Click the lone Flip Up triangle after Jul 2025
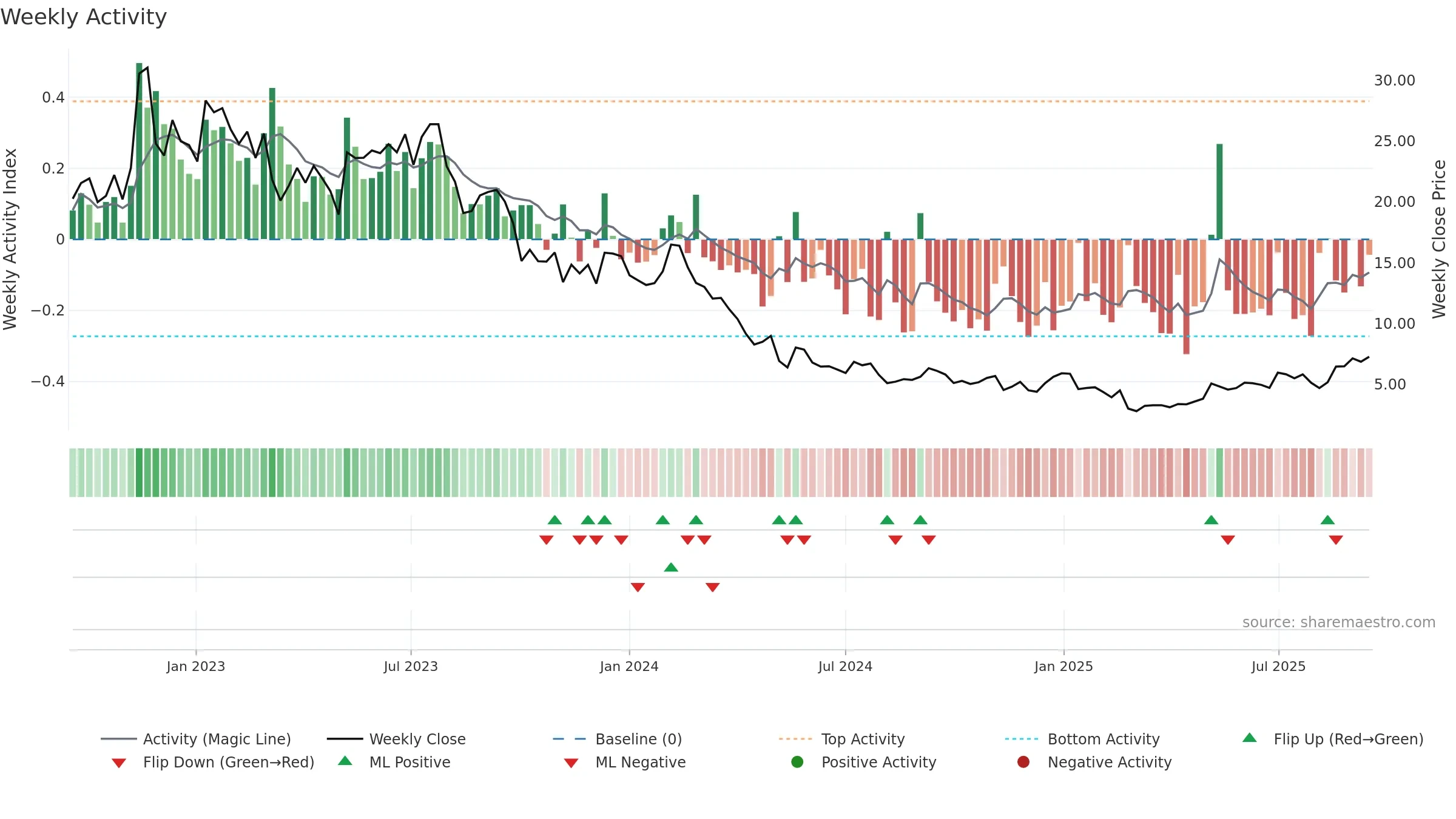Image resolution: width=1456 pixels, height=819 pixels. coord(1327,520)
